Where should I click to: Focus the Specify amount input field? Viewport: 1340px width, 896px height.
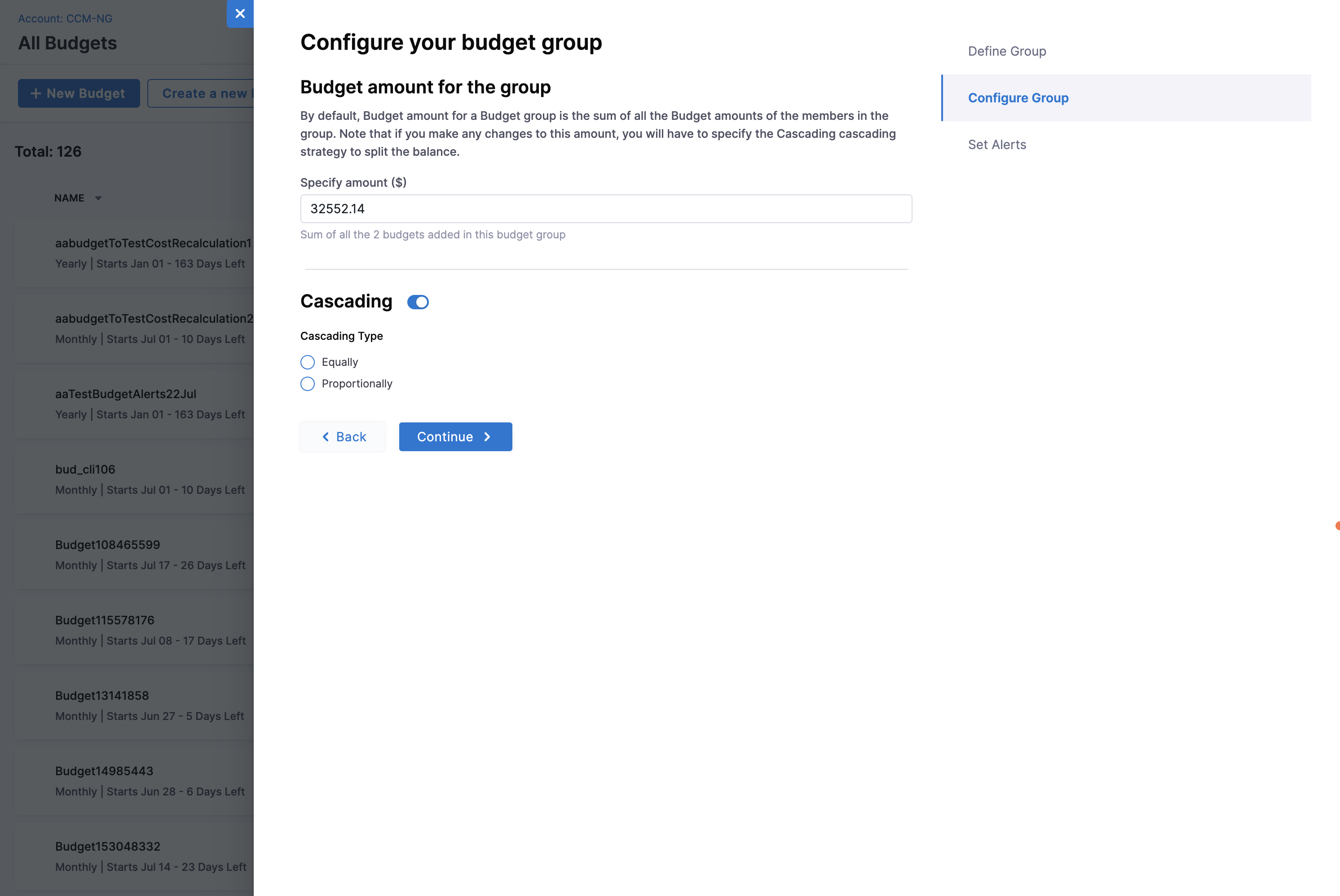pyautogui.click(x=606, y=209)
